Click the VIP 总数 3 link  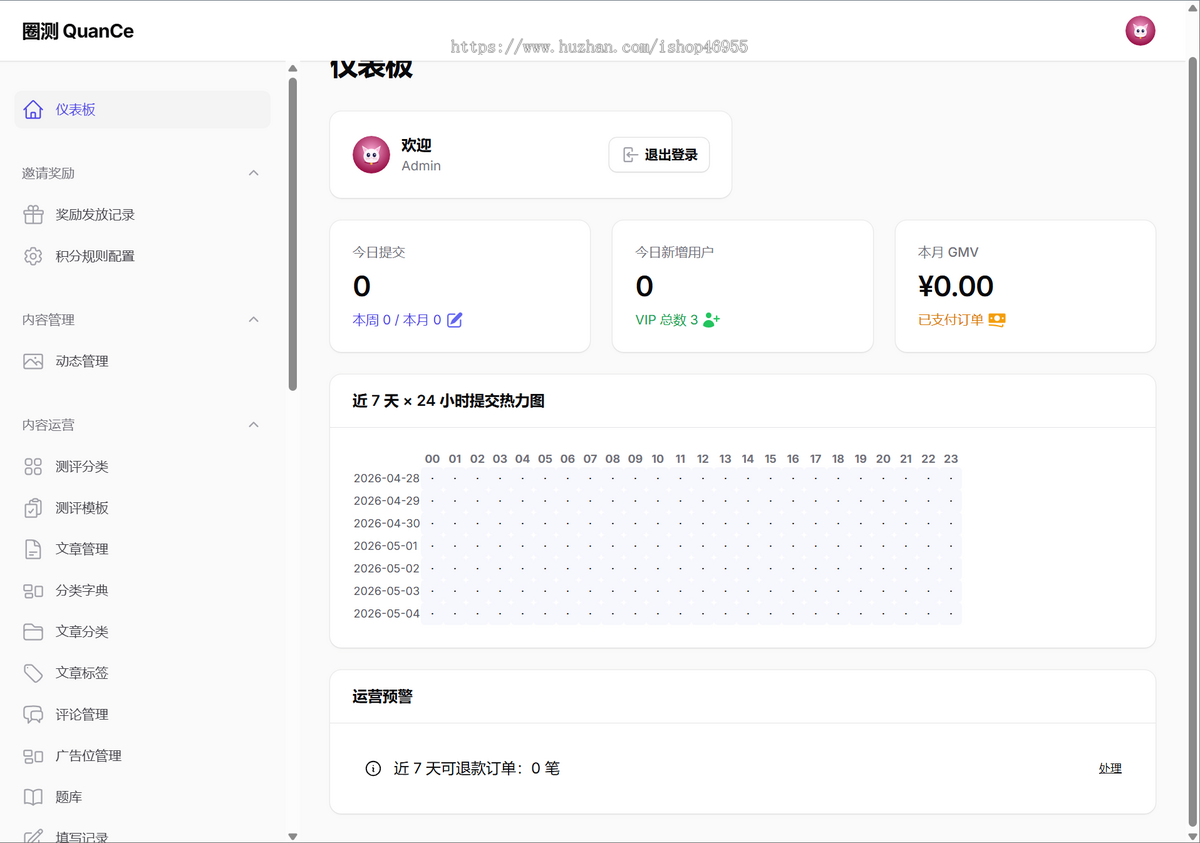click(667, 320)
